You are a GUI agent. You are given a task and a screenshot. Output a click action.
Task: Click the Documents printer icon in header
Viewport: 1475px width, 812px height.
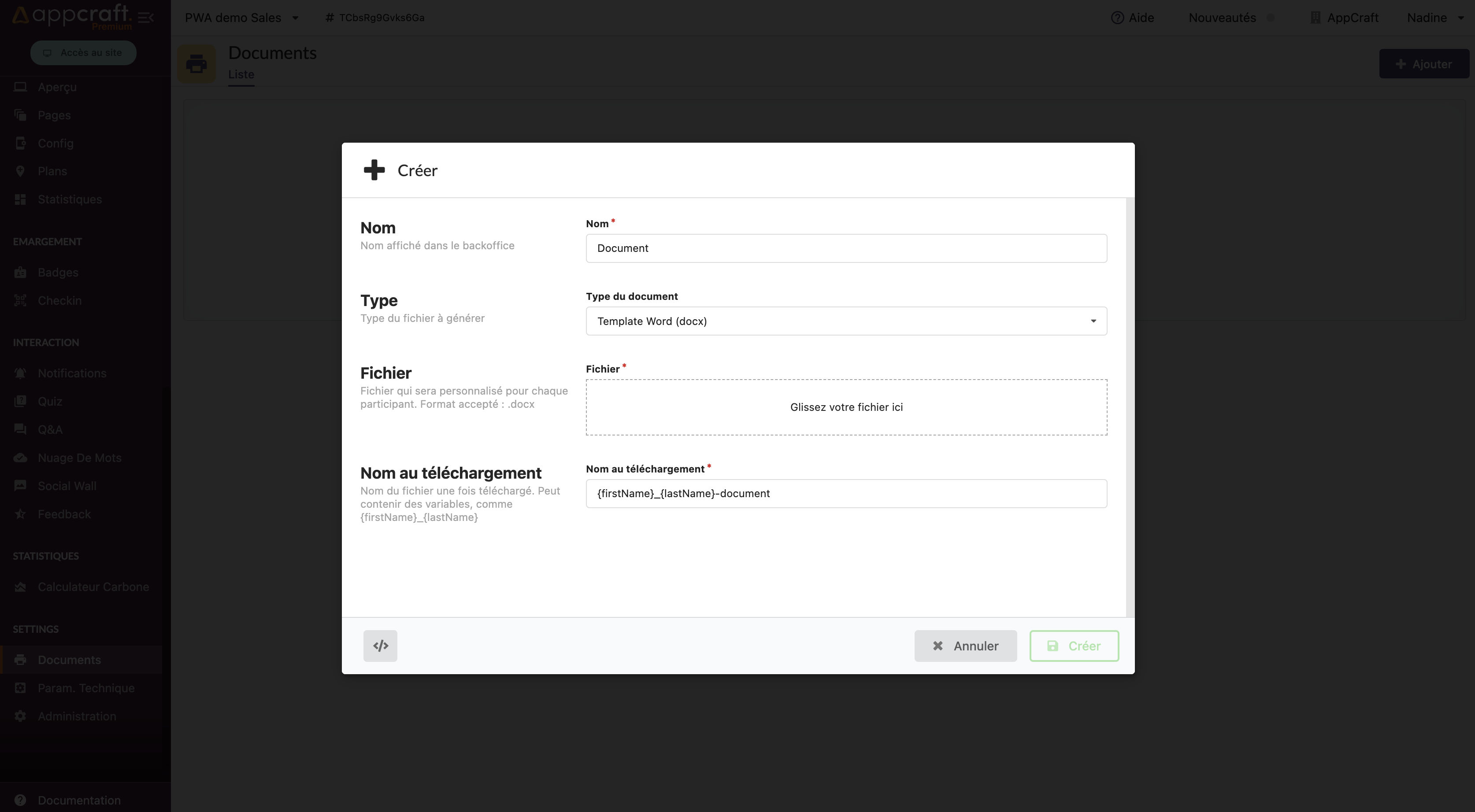click(x=196, y=63)
